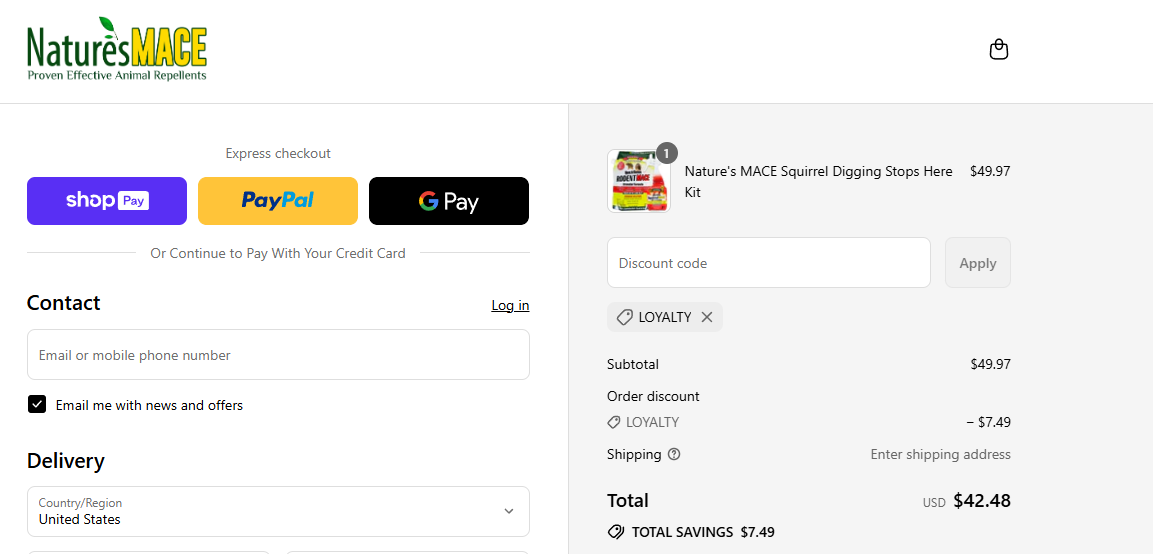
Task: Remove the LOYALTY discount code tag
Action: point(707,317)
